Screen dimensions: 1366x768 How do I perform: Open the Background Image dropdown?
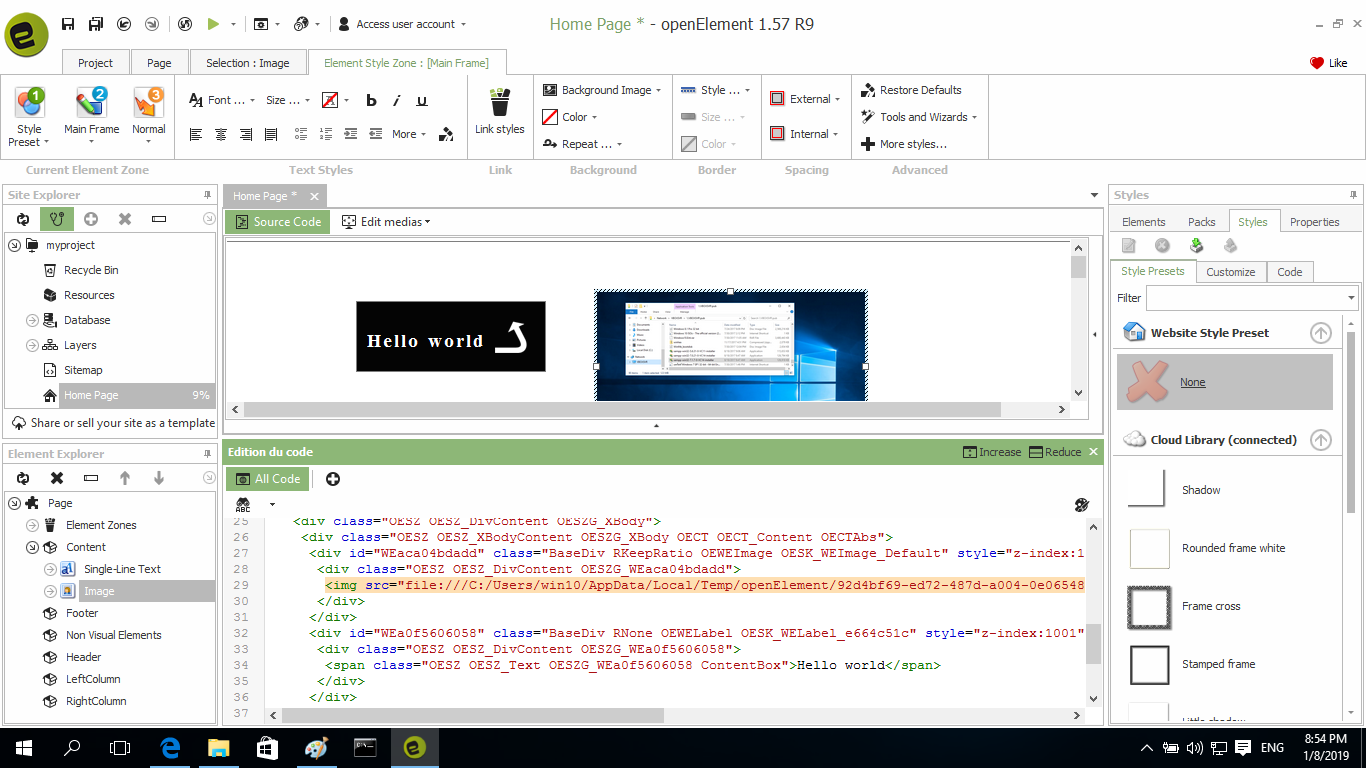(602, 90)
